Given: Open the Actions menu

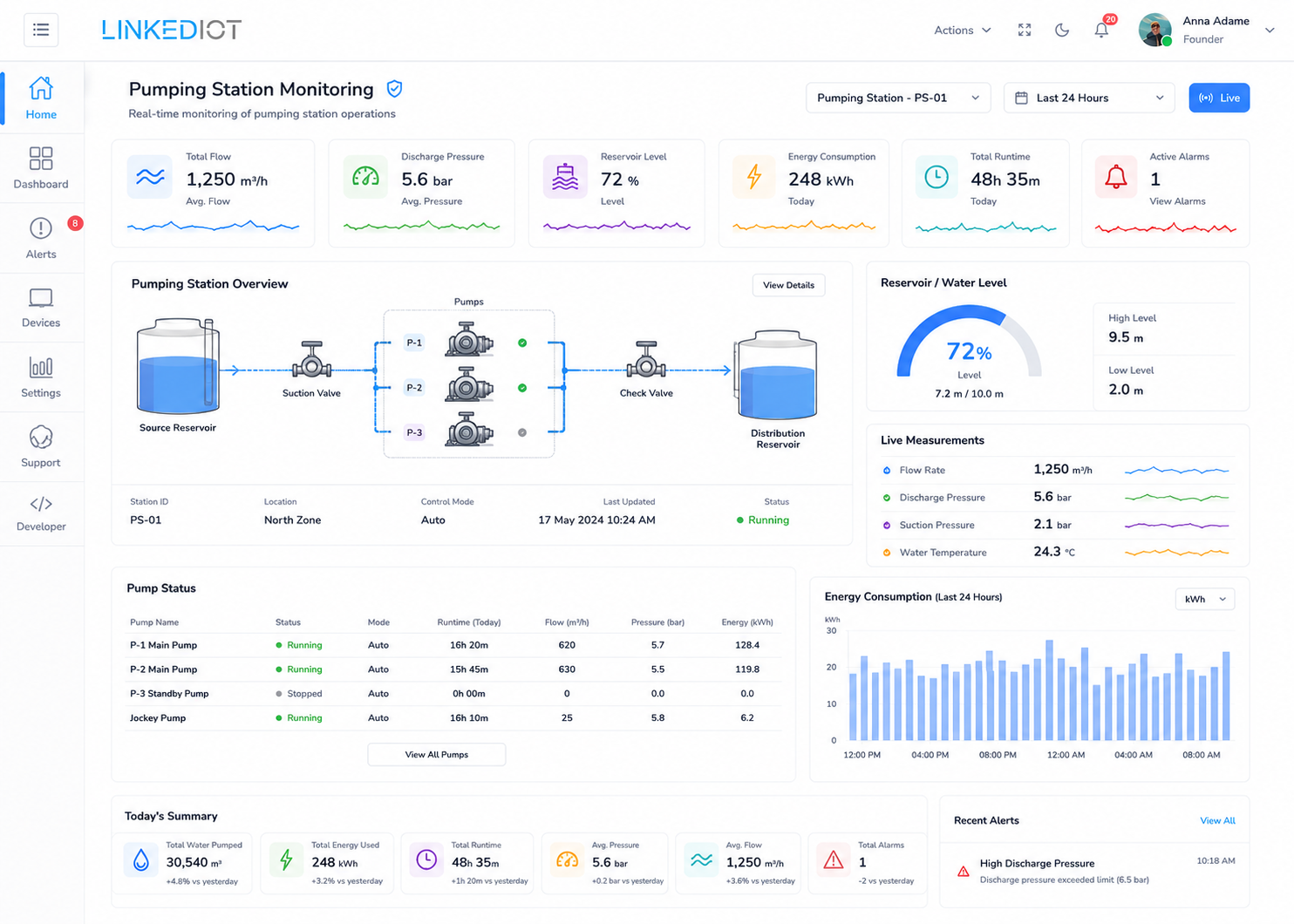Looking at the screenshot, I should [963, 30].
